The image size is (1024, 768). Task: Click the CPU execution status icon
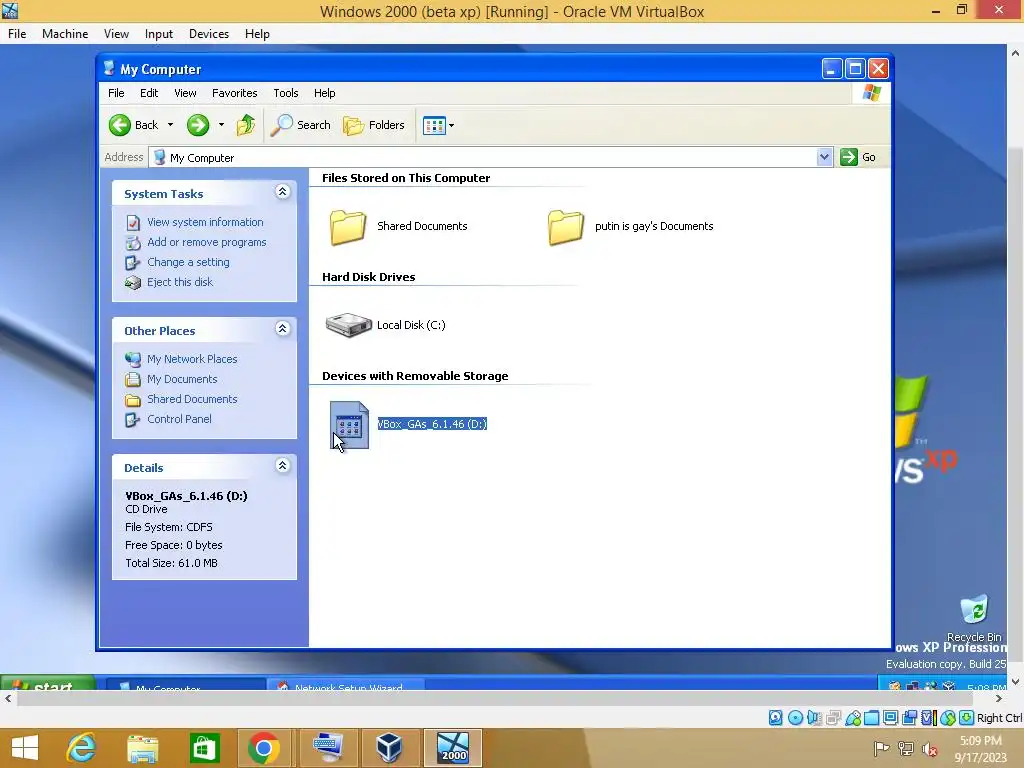point(929,718)
